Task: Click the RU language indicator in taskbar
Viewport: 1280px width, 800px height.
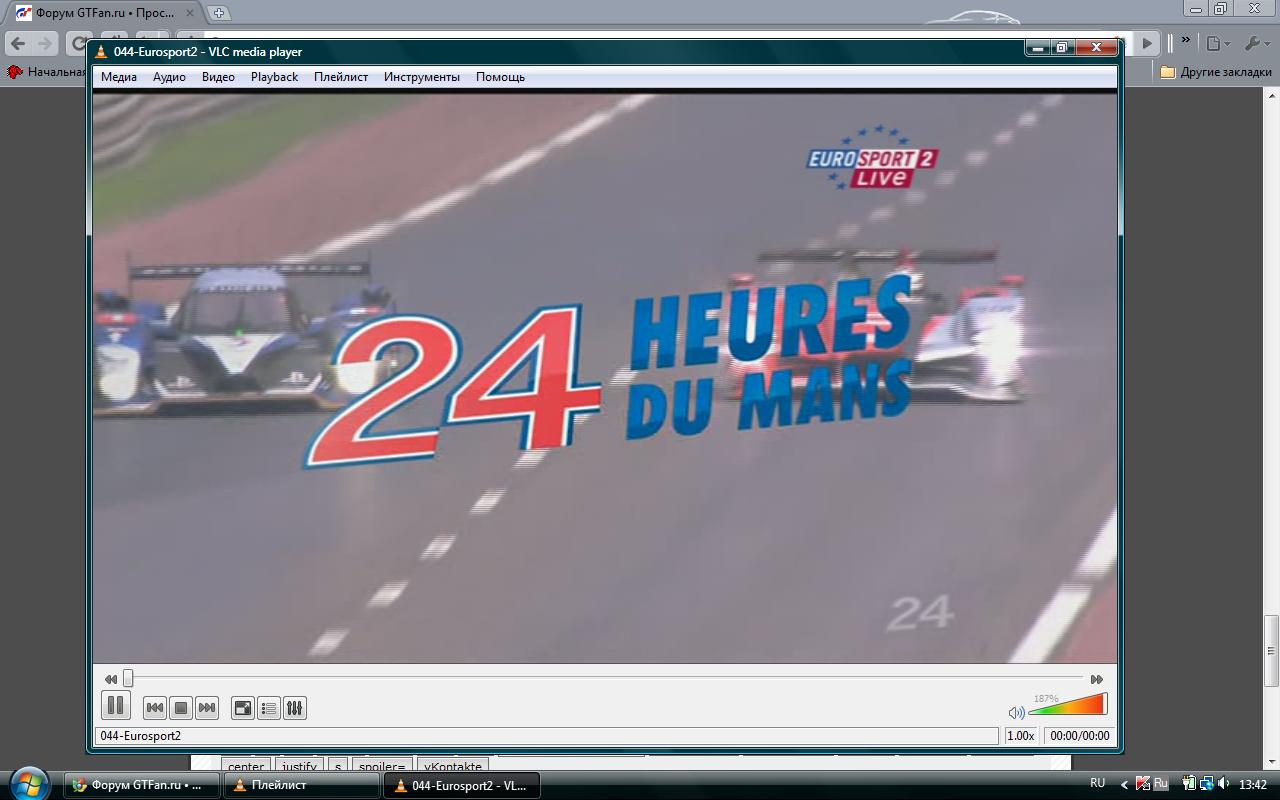Action: point(1098,784)
